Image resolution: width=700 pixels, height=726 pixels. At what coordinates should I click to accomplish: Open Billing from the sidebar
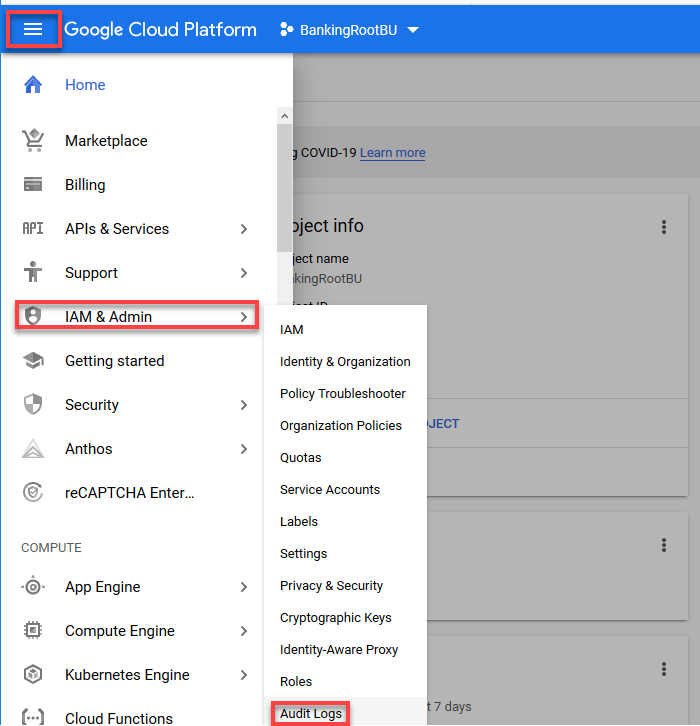click(x=85, y=185)
